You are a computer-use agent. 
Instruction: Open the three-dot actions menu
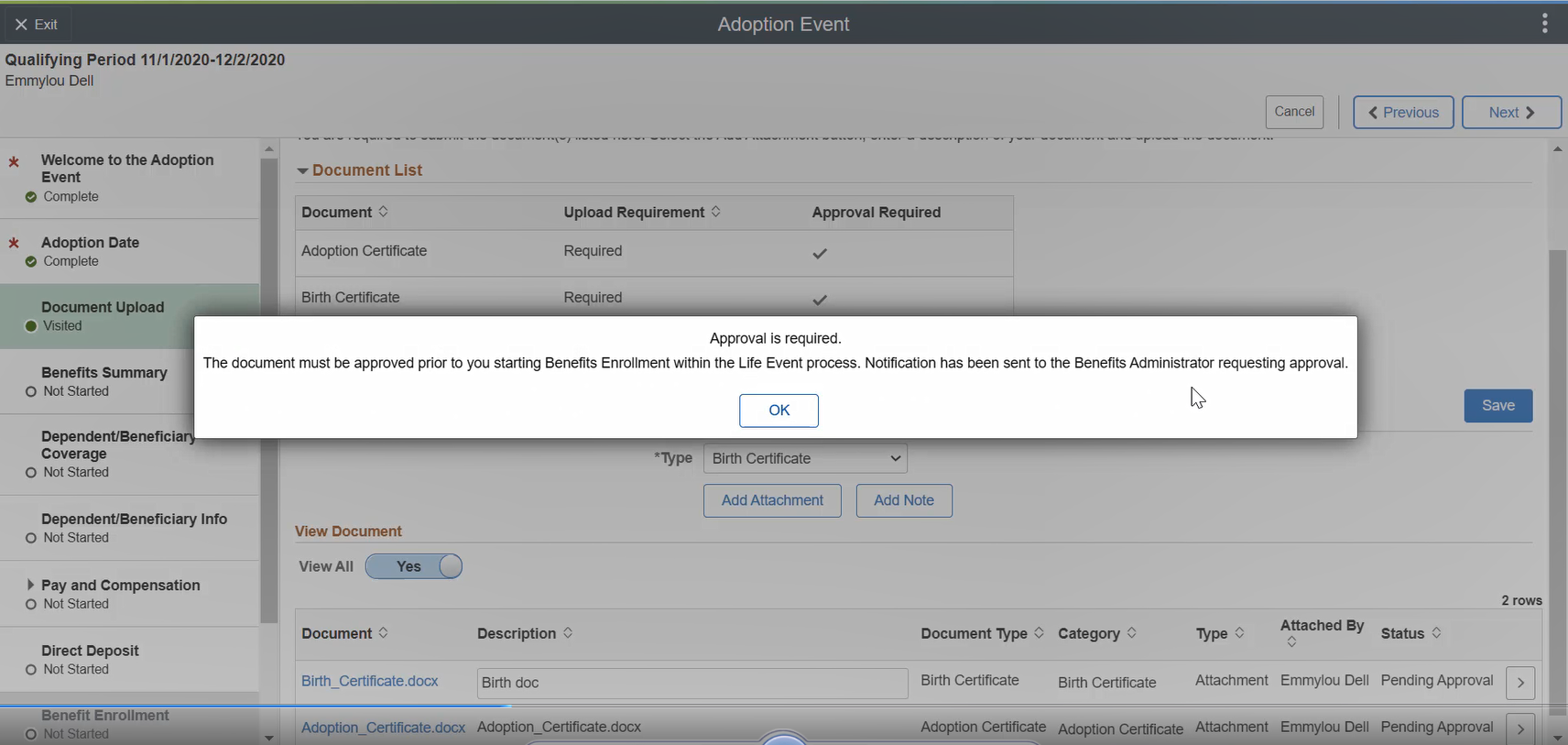(x=1544, y=24)
